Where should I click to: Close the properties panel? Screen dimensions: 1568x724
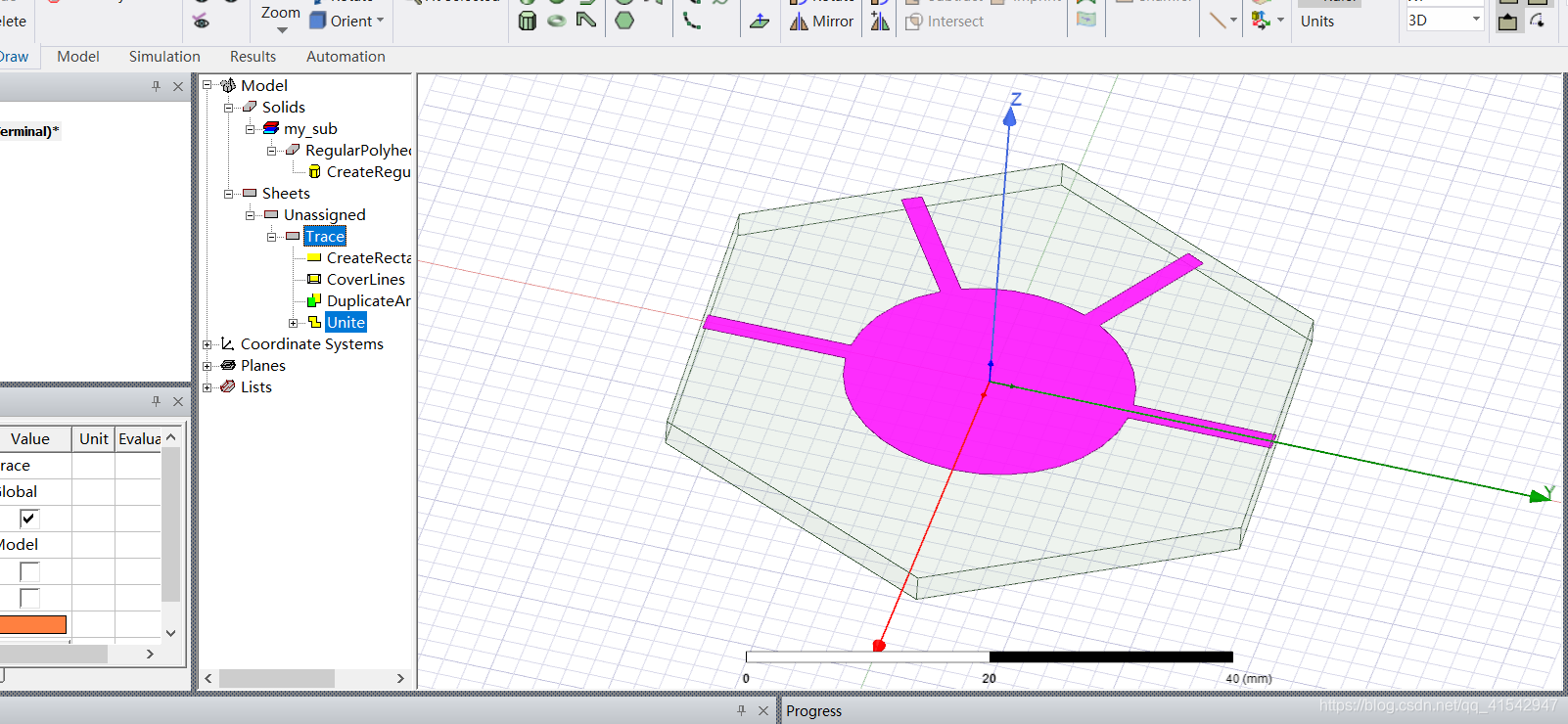(178, 401)
